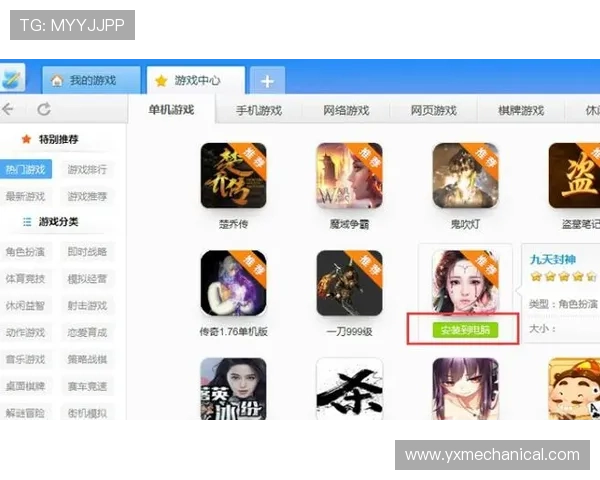Click the 楚乔传 game title

[233, 224]
